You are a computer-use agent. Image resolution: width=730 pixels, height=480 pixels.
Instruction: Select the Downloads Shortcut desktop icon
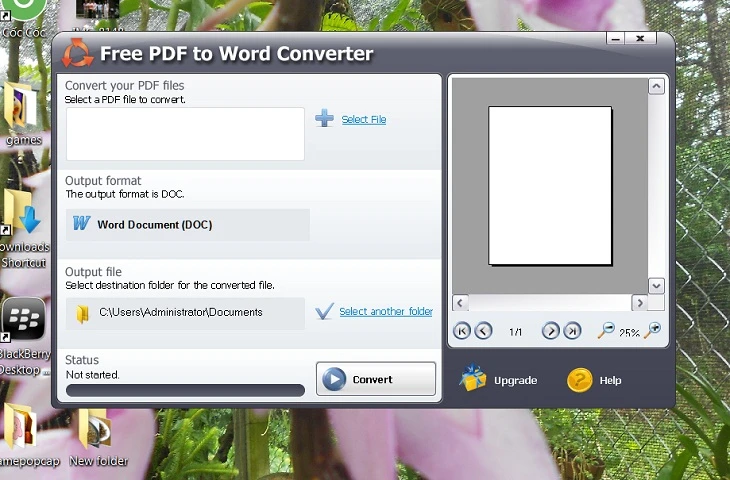click(24, 228)
